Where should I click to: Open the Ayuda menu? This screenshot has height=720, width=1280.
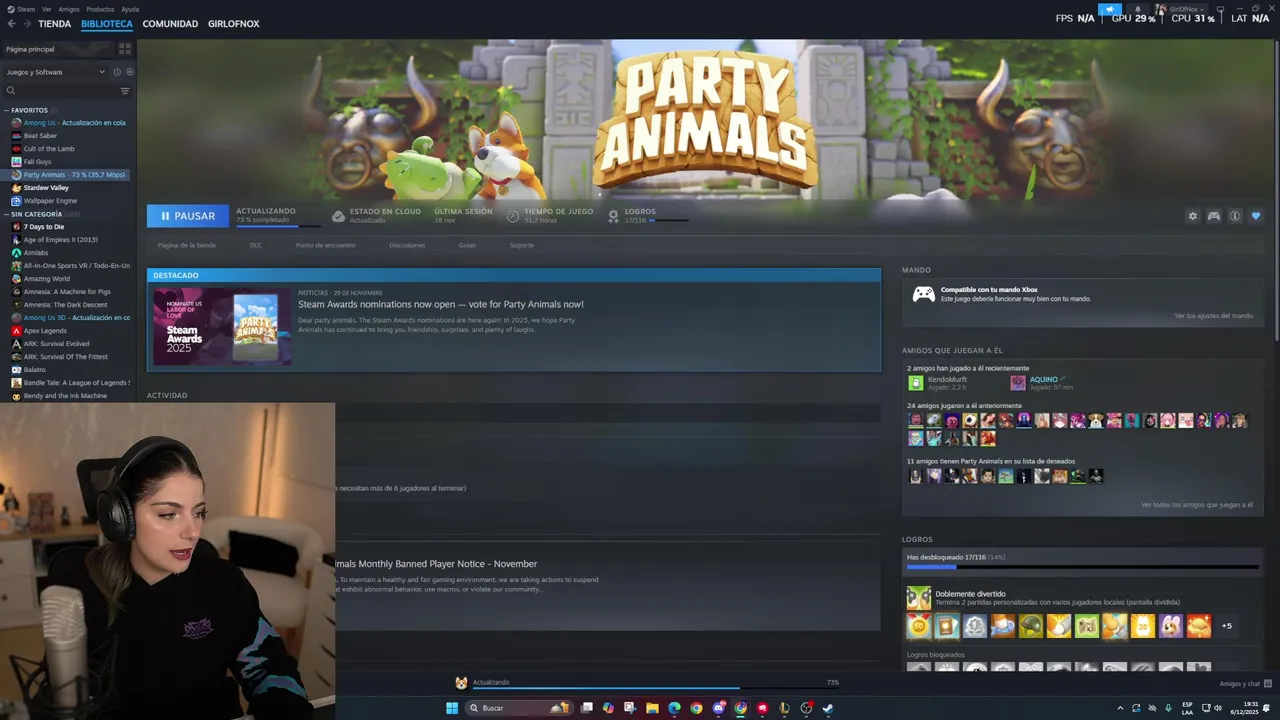tap(130, 9)
